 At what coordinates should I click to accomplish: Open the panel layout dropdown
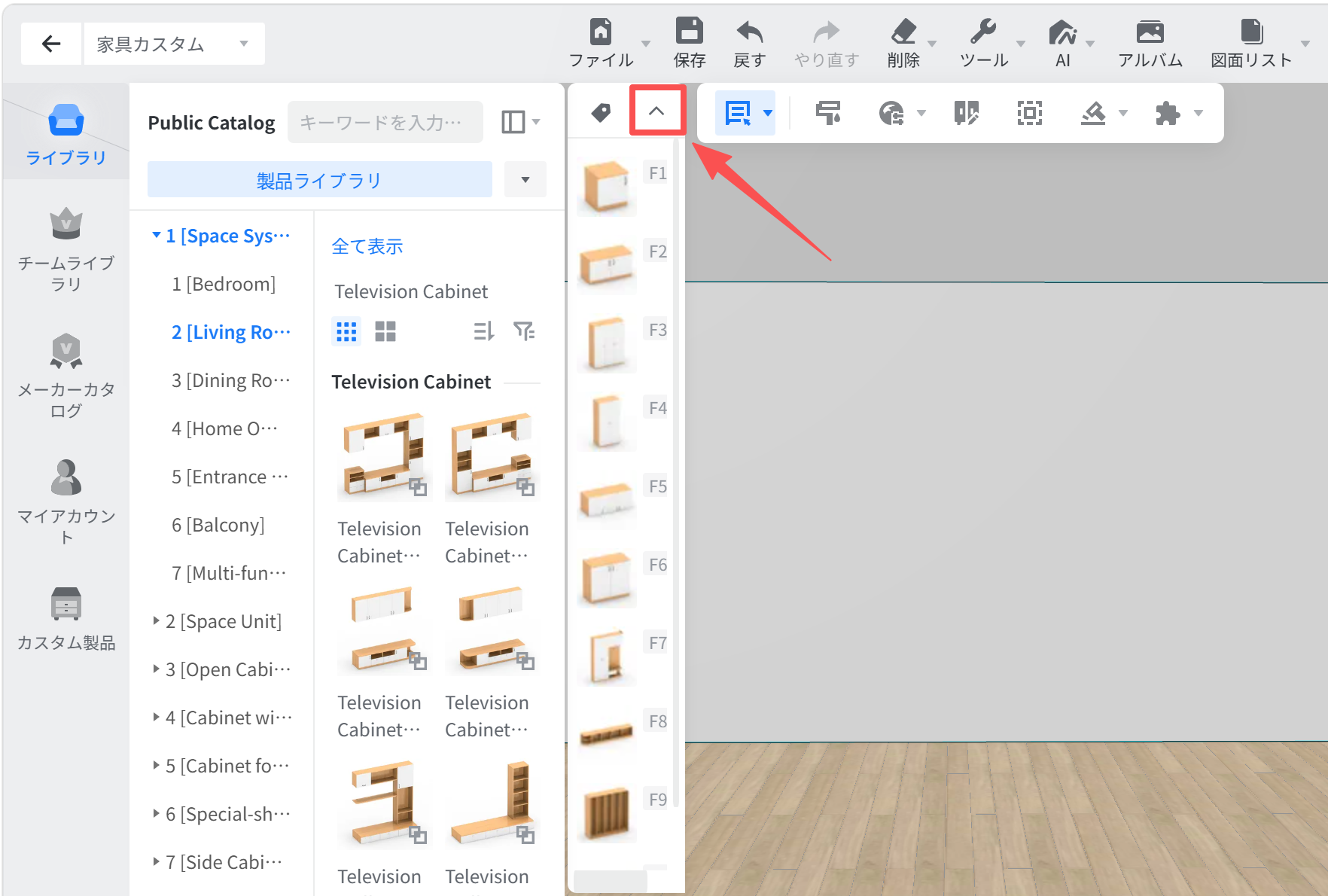click(x=521, y=121)
